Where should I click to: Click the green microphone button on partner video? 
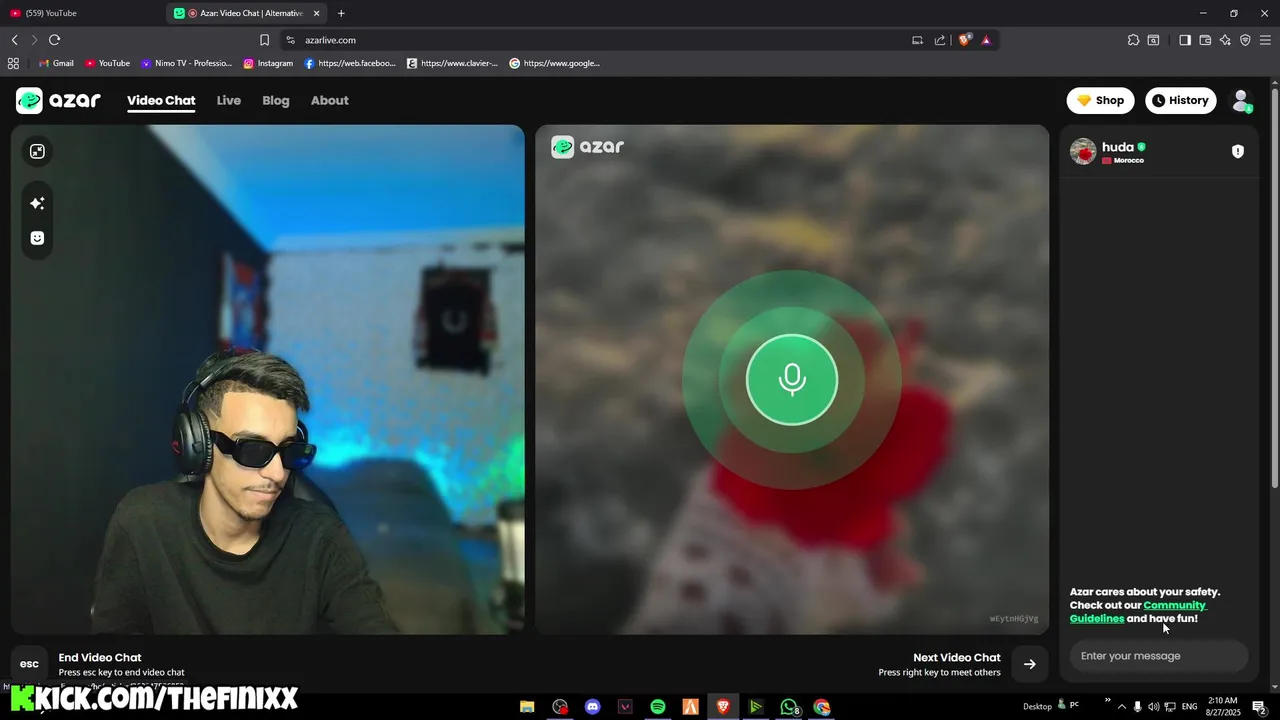[792, 379]
